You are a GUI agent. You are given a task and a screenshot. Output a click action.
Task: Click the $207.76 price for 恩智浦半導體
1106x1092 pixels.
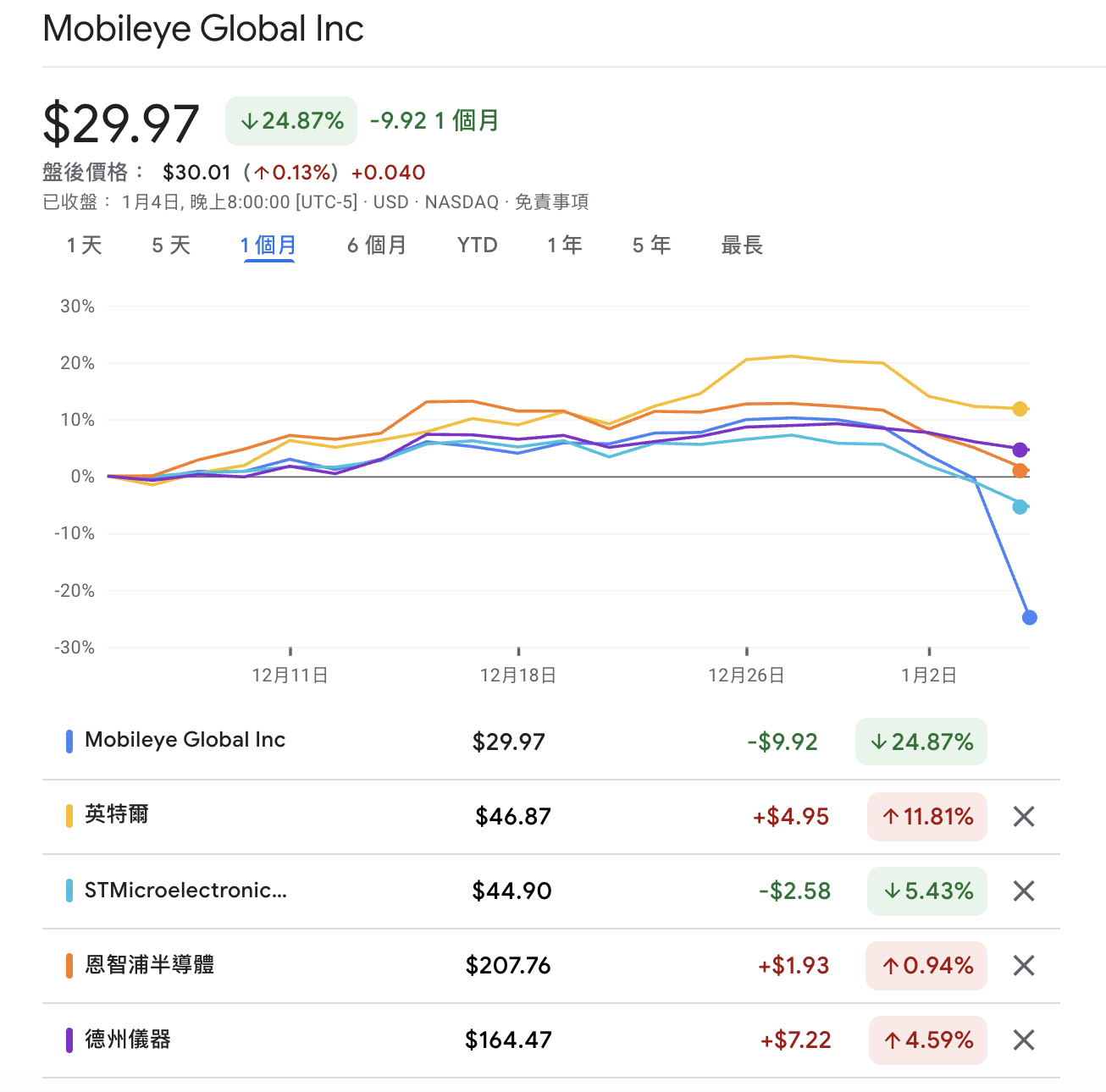(x=508, y=966)
